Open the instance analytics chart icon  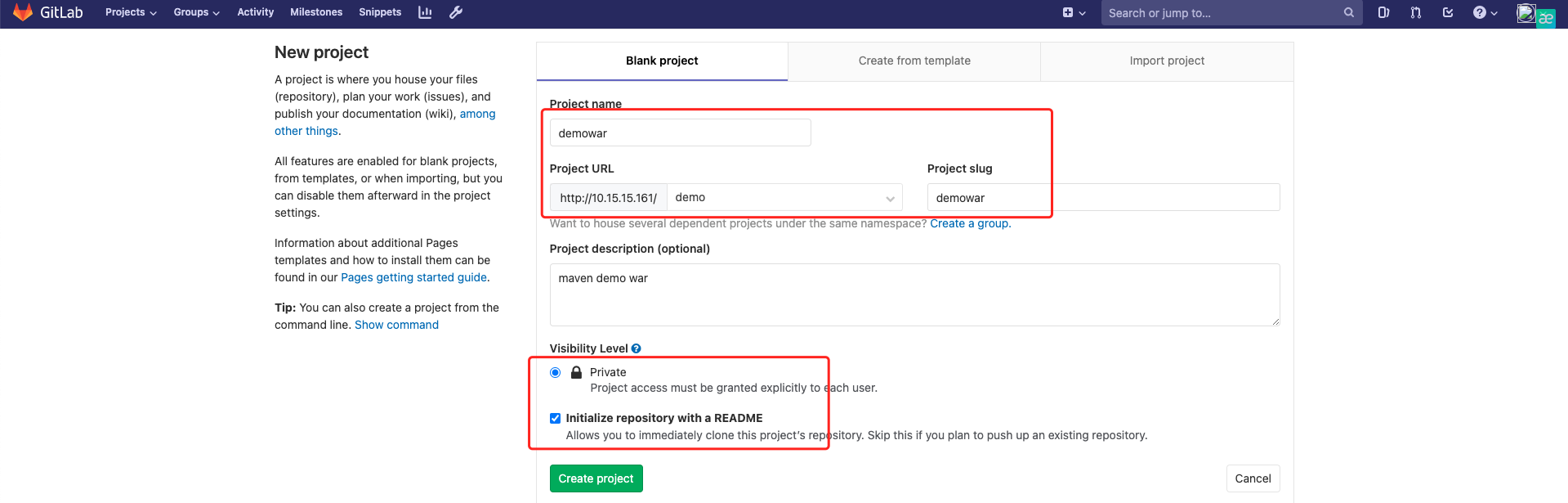pos(425,12)
